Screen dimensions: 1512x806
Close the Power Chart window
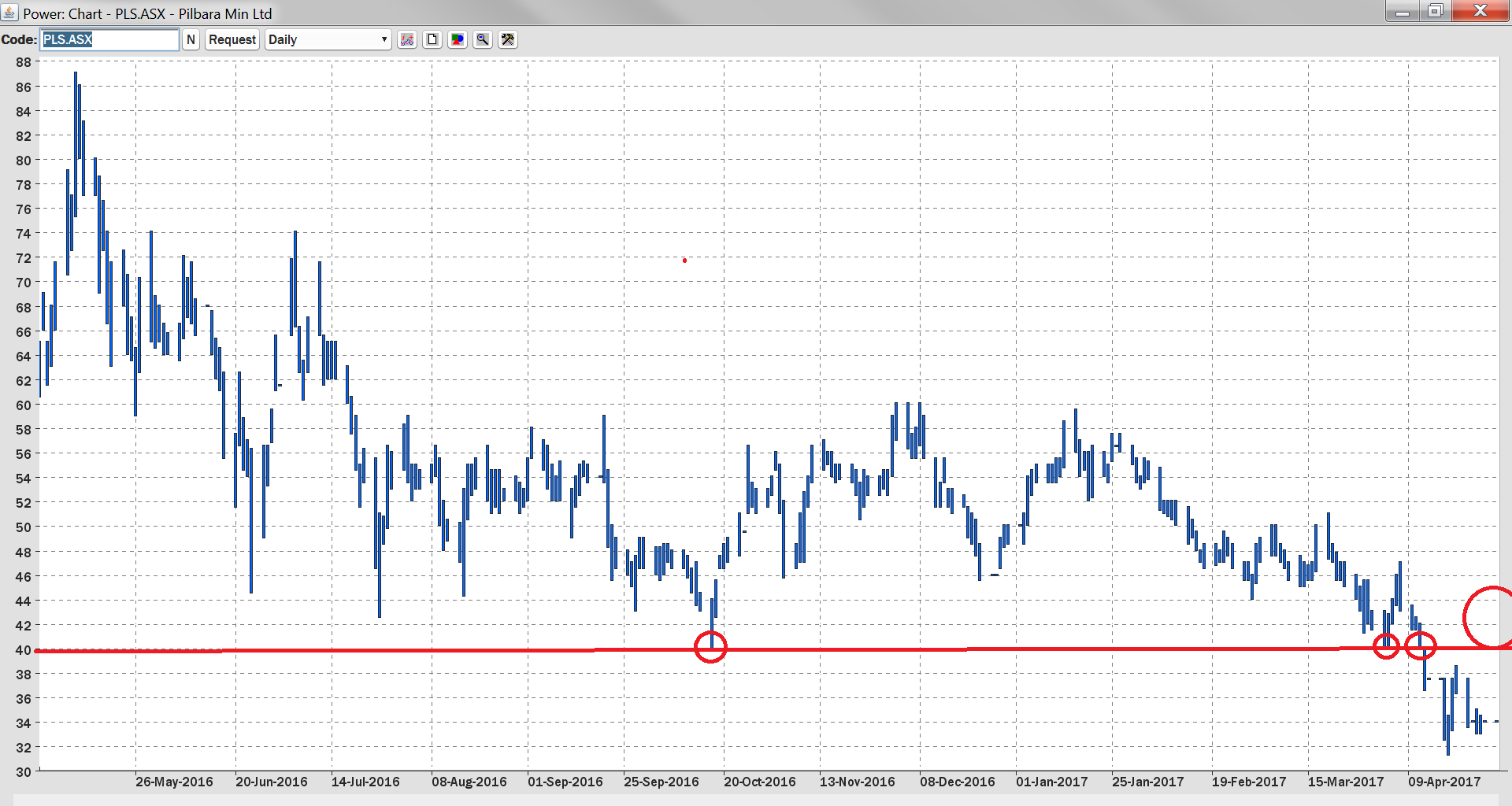coord(1480,11)
